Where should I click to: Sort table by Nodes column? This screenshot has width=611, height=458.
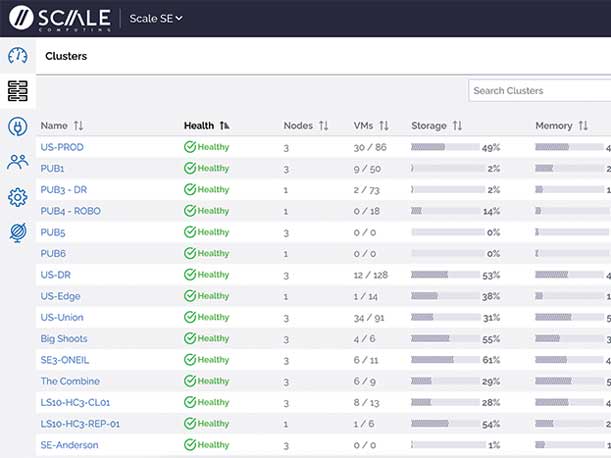pyautogui.click(x=305, y=126)
